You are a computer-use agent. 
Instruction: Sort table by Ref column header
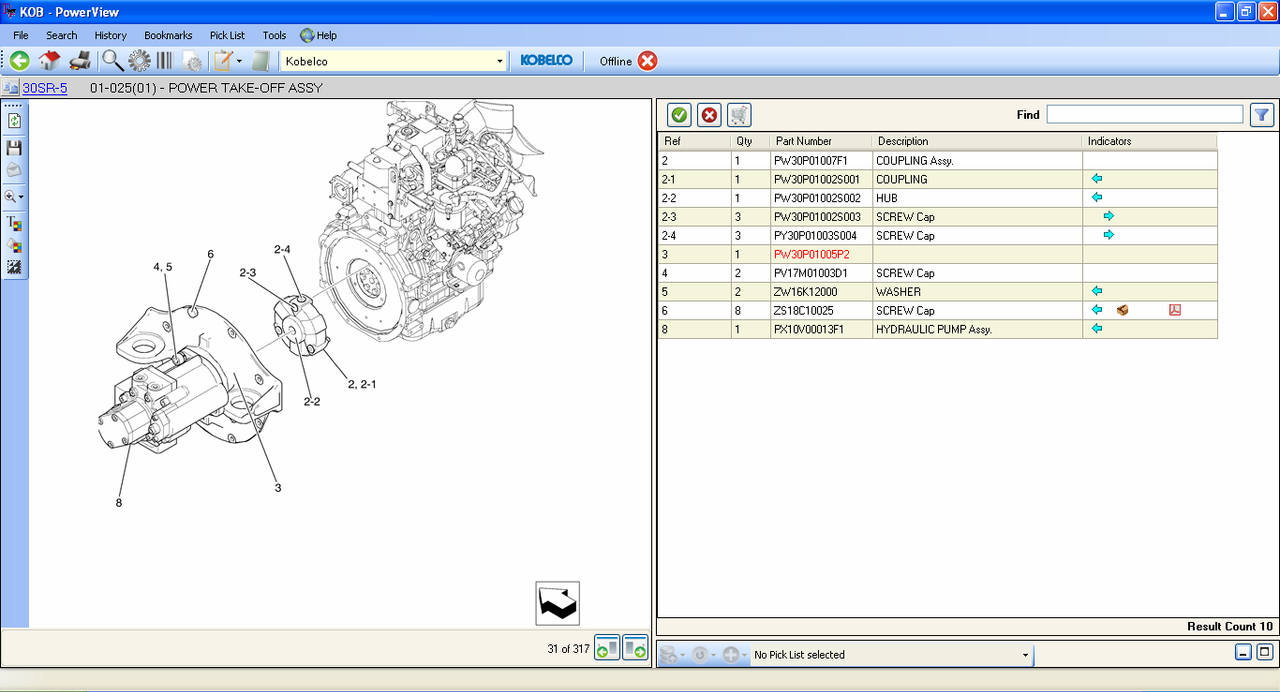[695, 142]
